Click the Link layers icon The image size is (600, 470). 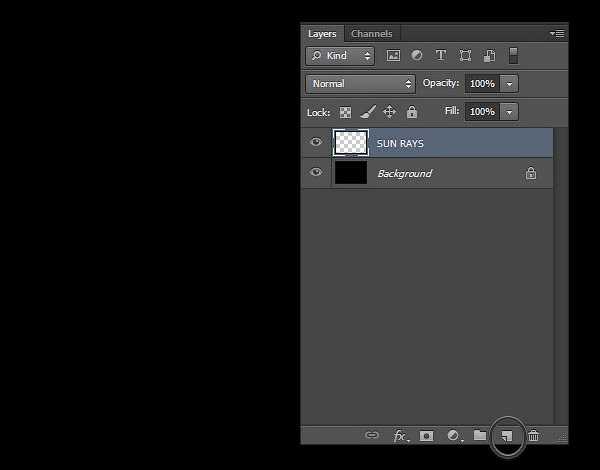coord(372,435)
